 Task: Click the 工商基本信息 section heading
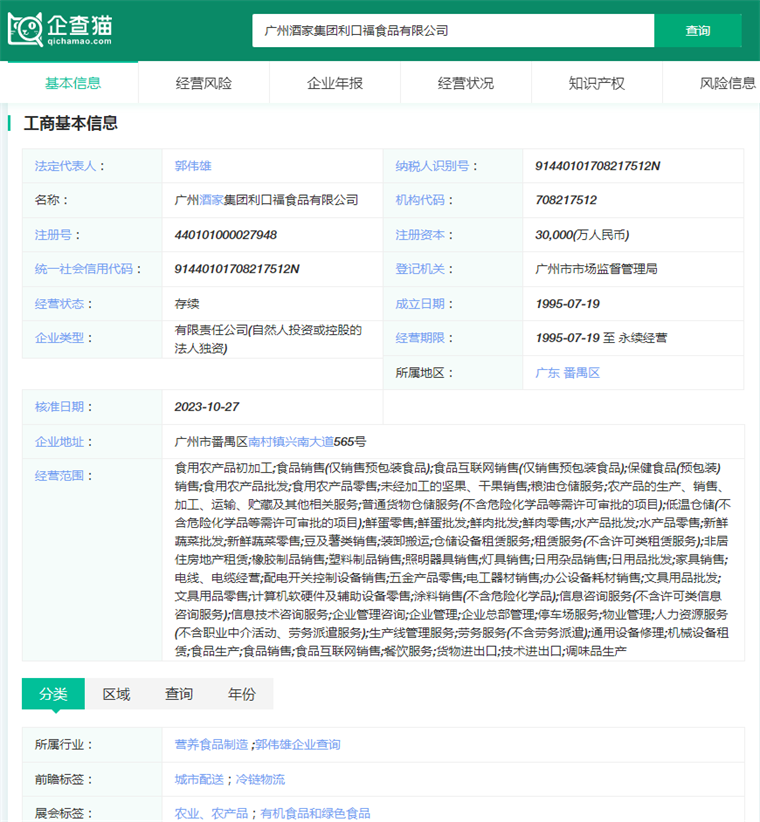71,123
